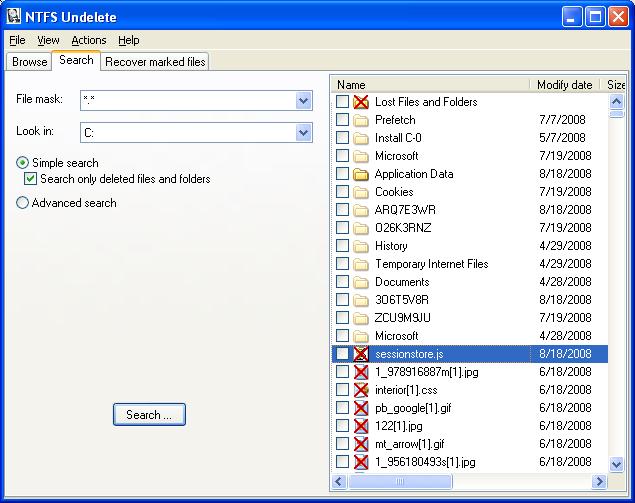
Task: Select the Advanced search radio button
Action: tap(22, 202)
